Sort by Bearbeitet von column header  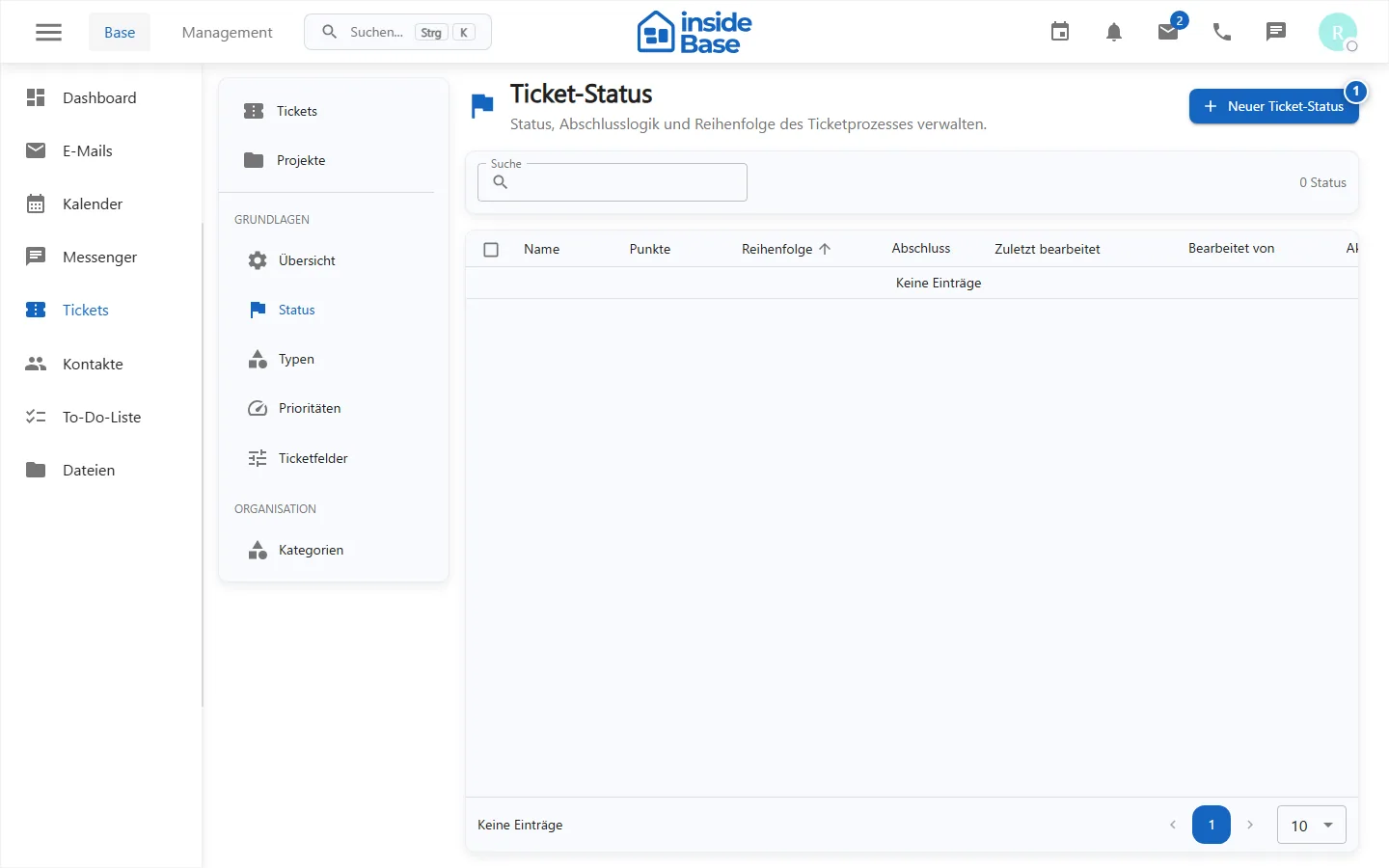pyautogui.click(x=1232, y=248)
